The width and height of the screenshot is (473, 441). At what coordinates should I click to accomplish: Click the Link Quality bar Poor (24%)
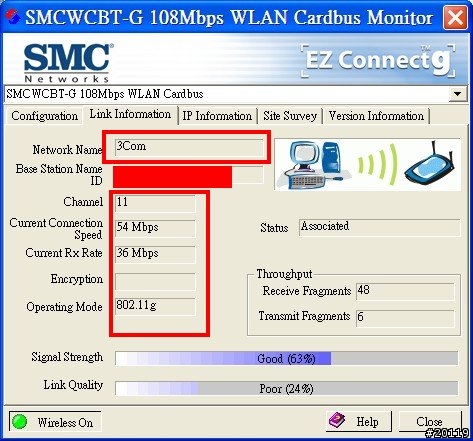pyautogui.click(x=287, y=388)
